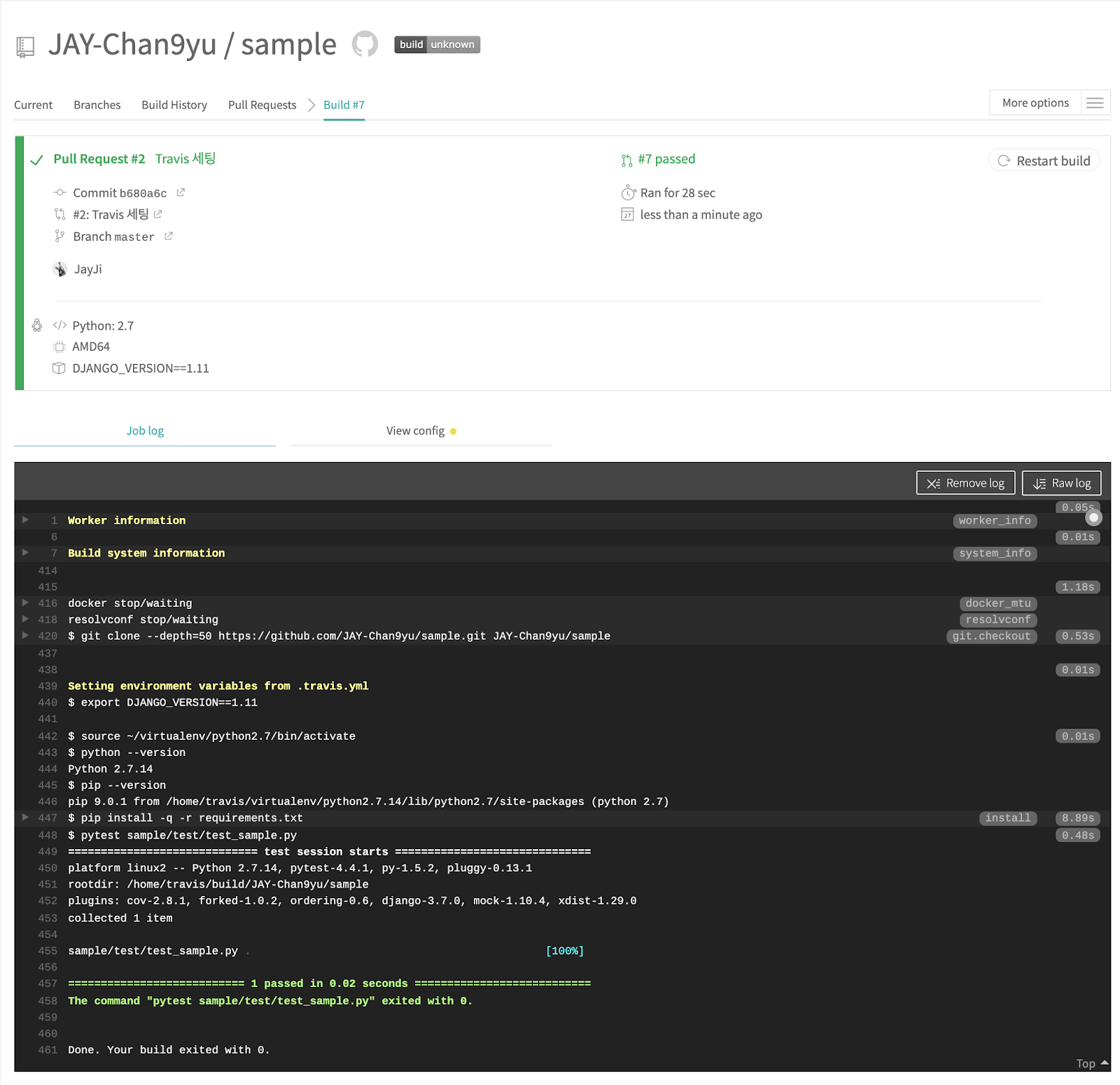Open the Current tab

tap(33, 105)
